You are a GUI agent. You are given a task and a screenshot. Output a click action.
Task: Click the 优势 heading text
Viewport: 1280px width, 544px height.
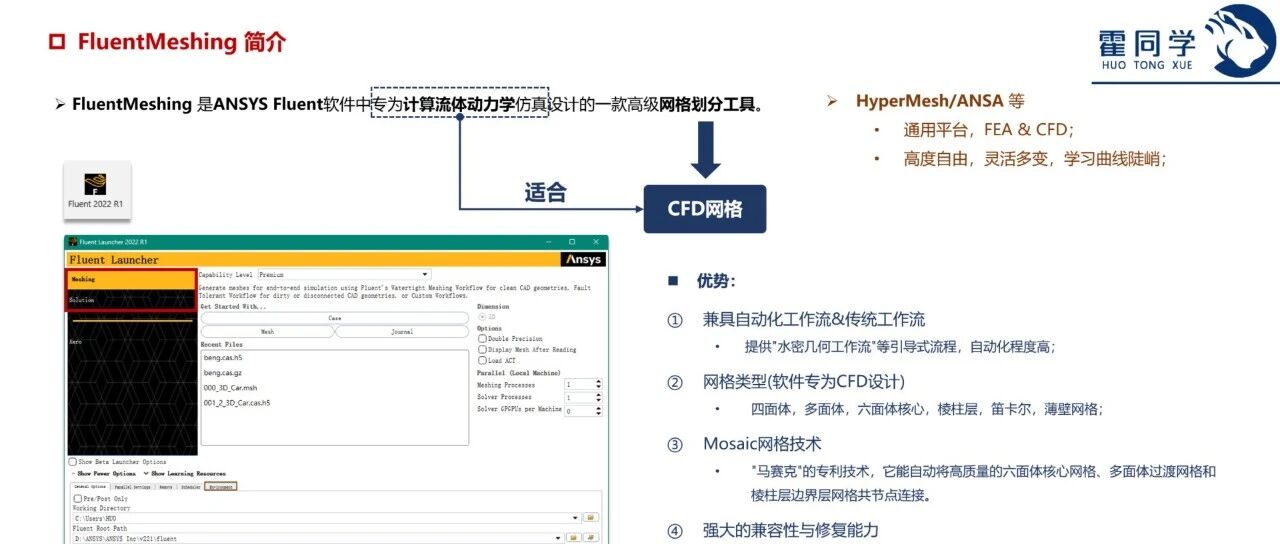(x=716, y=282)
